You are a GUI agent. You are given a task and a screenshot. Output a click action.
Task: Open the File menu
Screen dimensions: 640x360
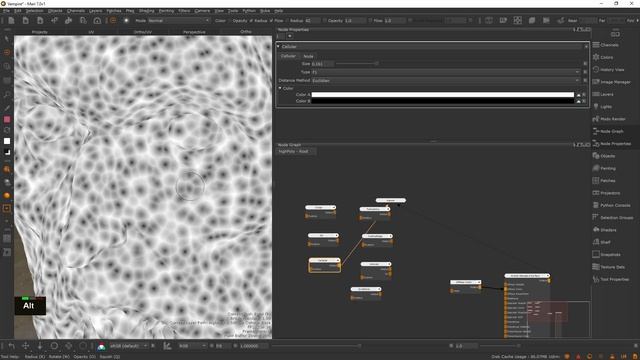pyautogui.click(x=6, y=11)
